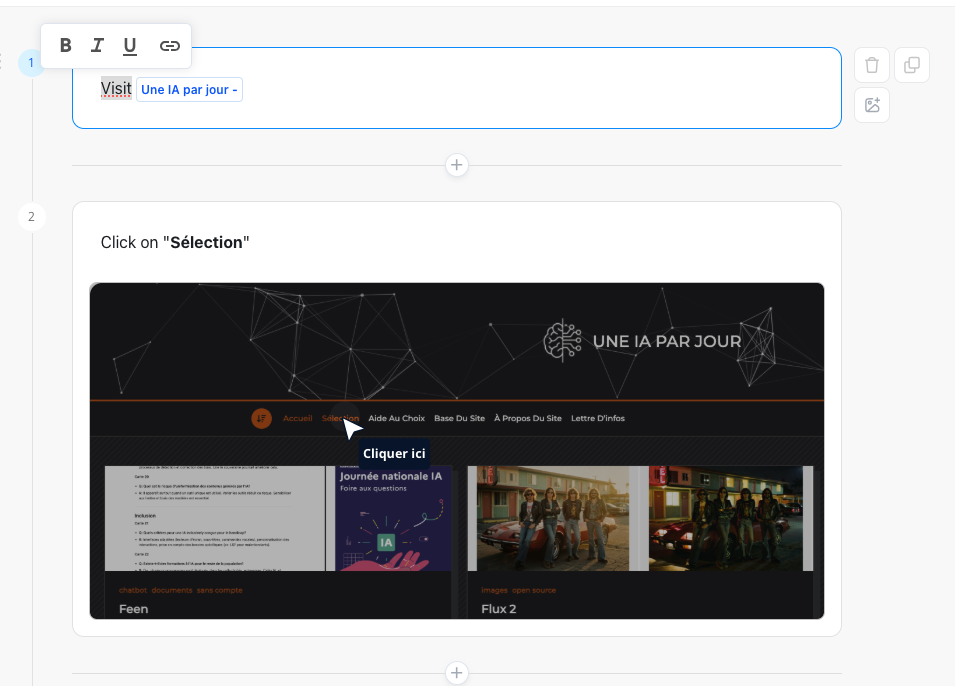The height and width of the screenshot is (686, 955).
Task: Click "Lettre D'infos" in the nav bar
Action: pyautogui.click(x=597, y=418)
